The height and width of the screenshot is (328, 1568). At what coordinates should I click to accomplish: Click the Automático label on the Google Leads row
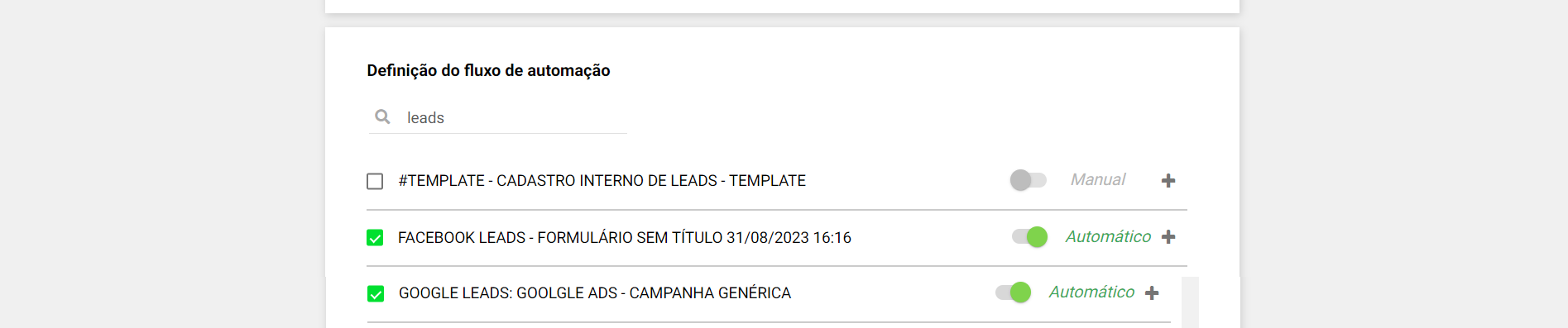click(1091, 292)
